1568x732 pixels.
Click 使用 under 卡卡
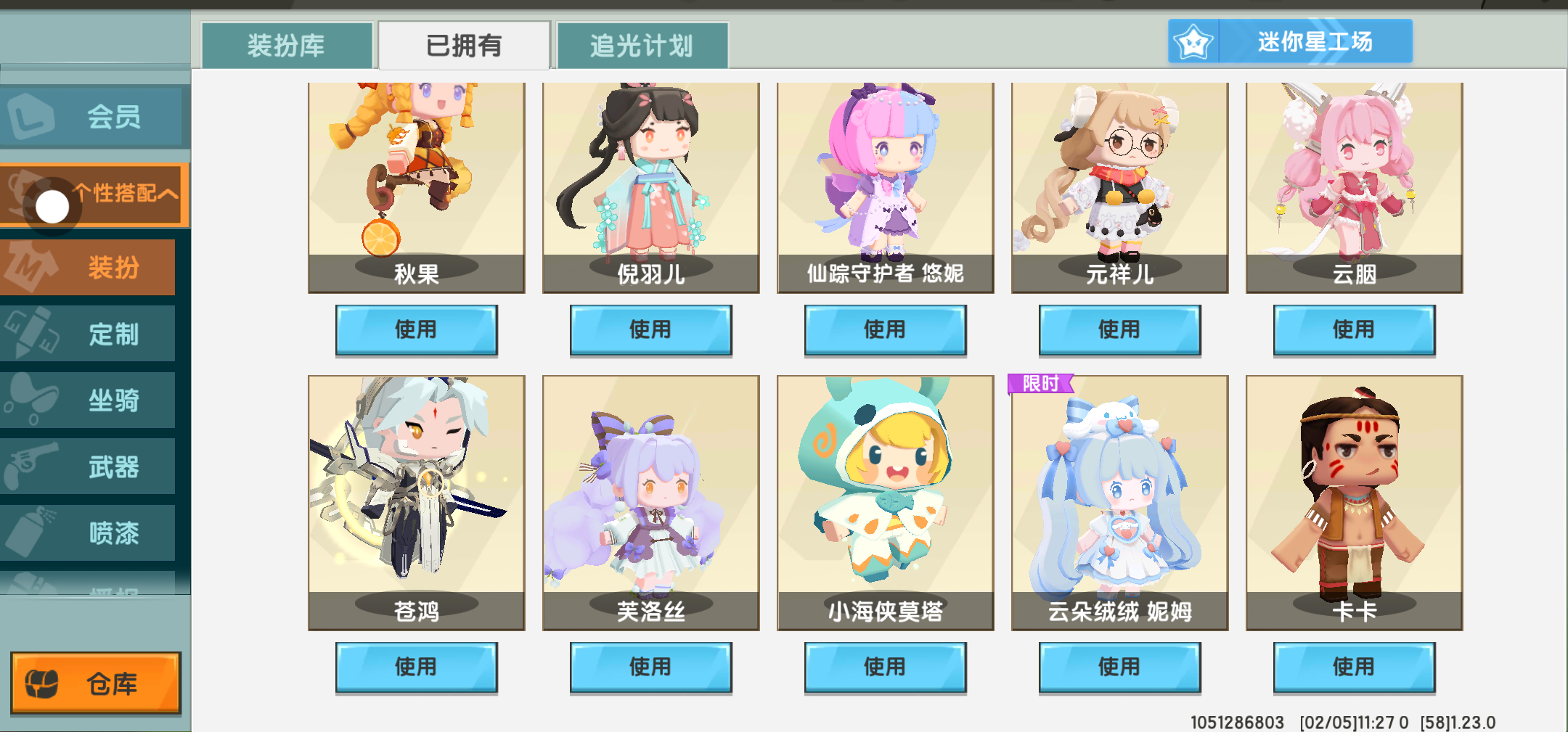[1354, 667]
